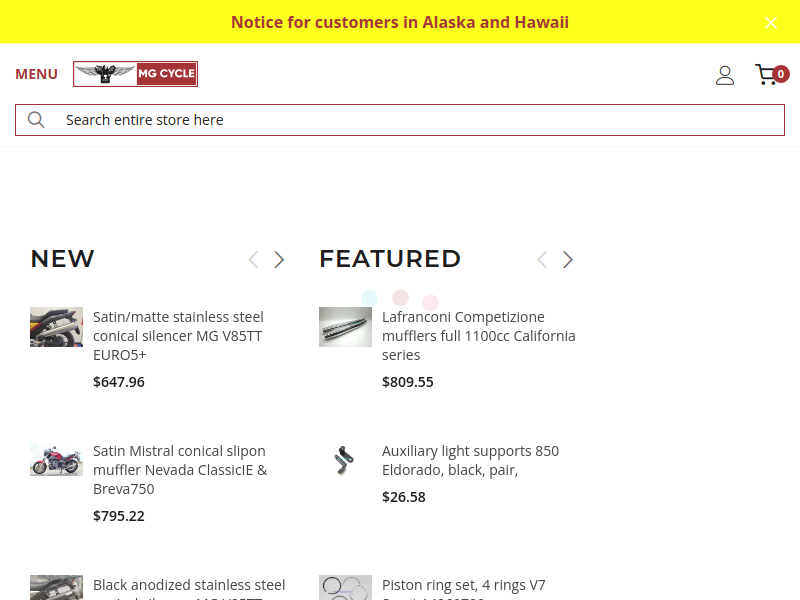Viewport: 800px width, 600px height.
Task: Open the MENU navigation
Action: click(x=36, y=74)
